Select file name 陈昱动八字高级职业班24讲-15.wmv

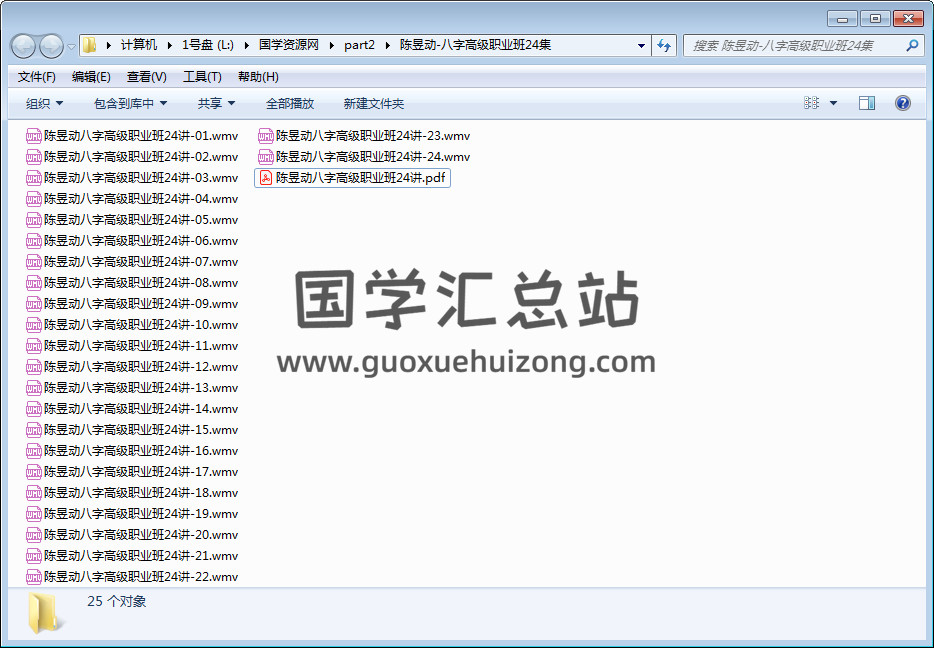point(141,429)
